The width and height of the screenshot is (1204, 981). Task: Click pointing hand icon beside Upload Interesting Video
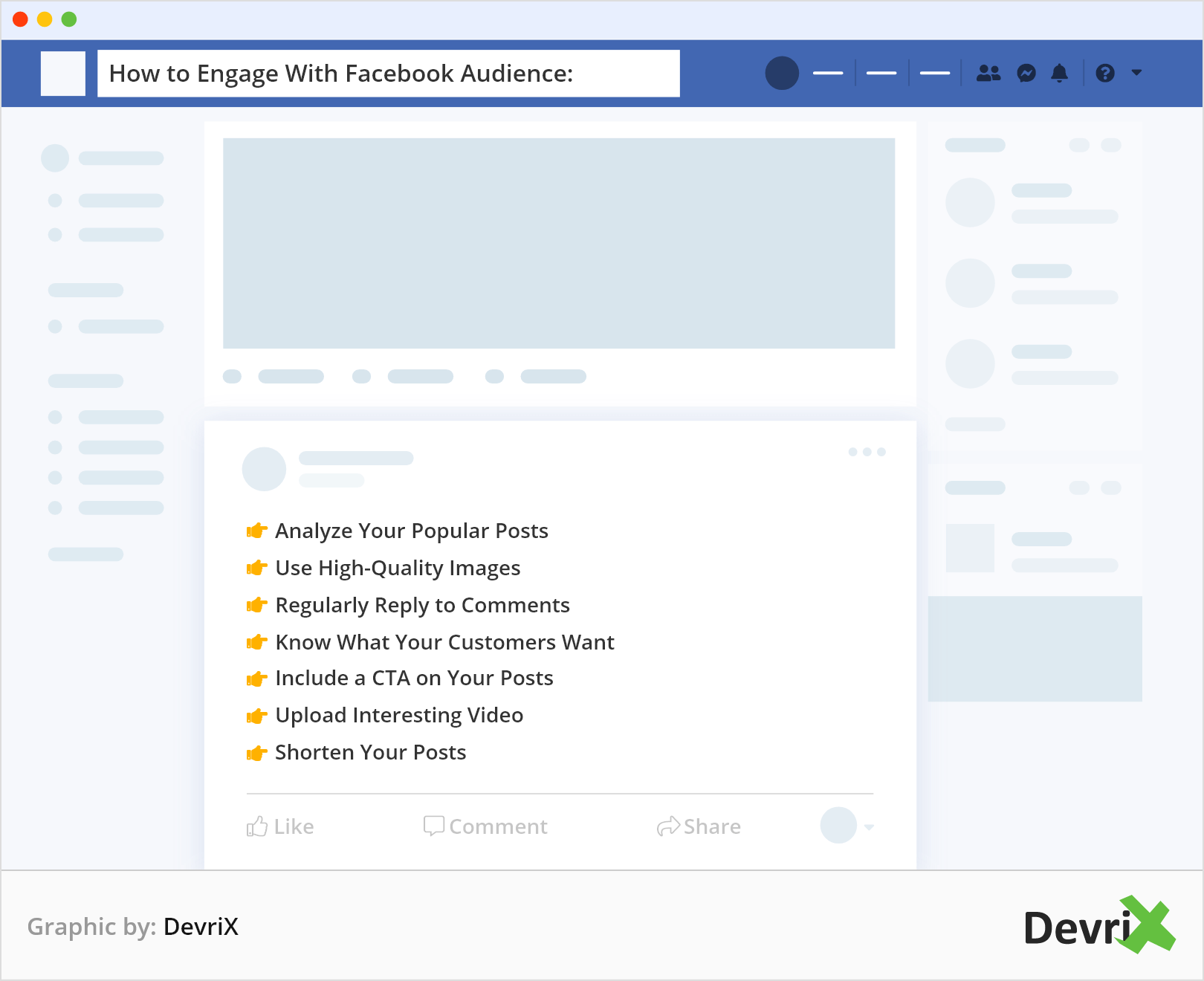pyautogui.click(x=256, y=716)
